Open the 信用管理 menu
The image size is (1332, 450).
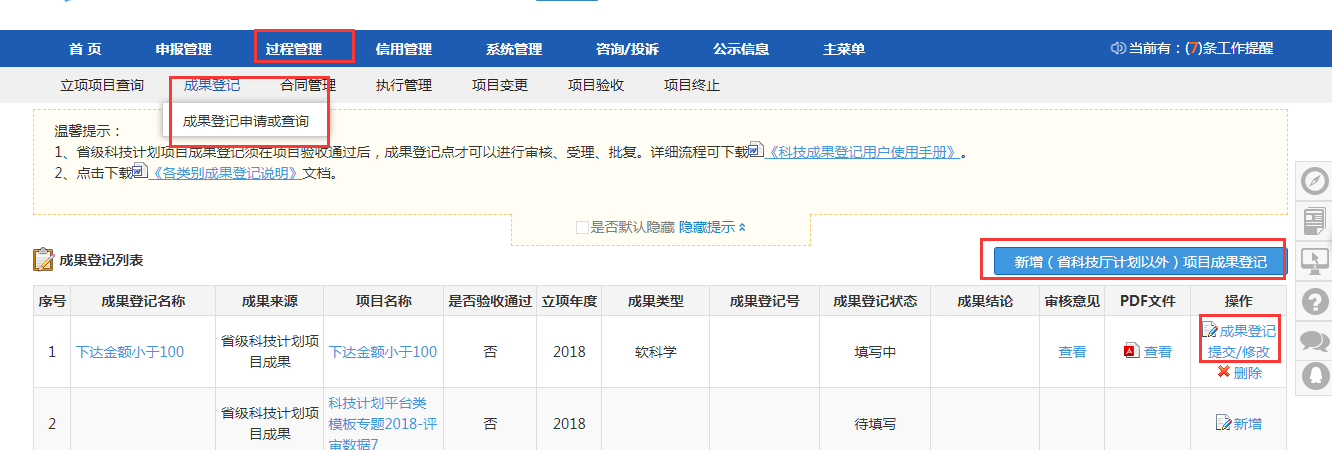403,49
